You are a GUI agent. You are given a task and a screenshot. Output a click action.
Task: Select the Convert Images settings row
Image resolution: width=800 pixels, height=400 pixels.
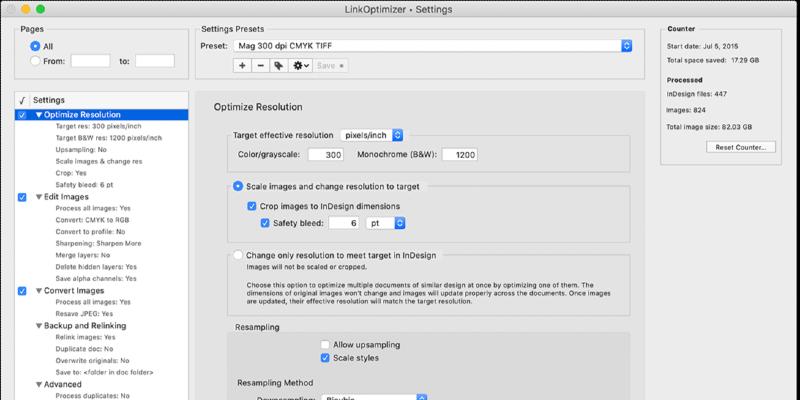[102, 291]
